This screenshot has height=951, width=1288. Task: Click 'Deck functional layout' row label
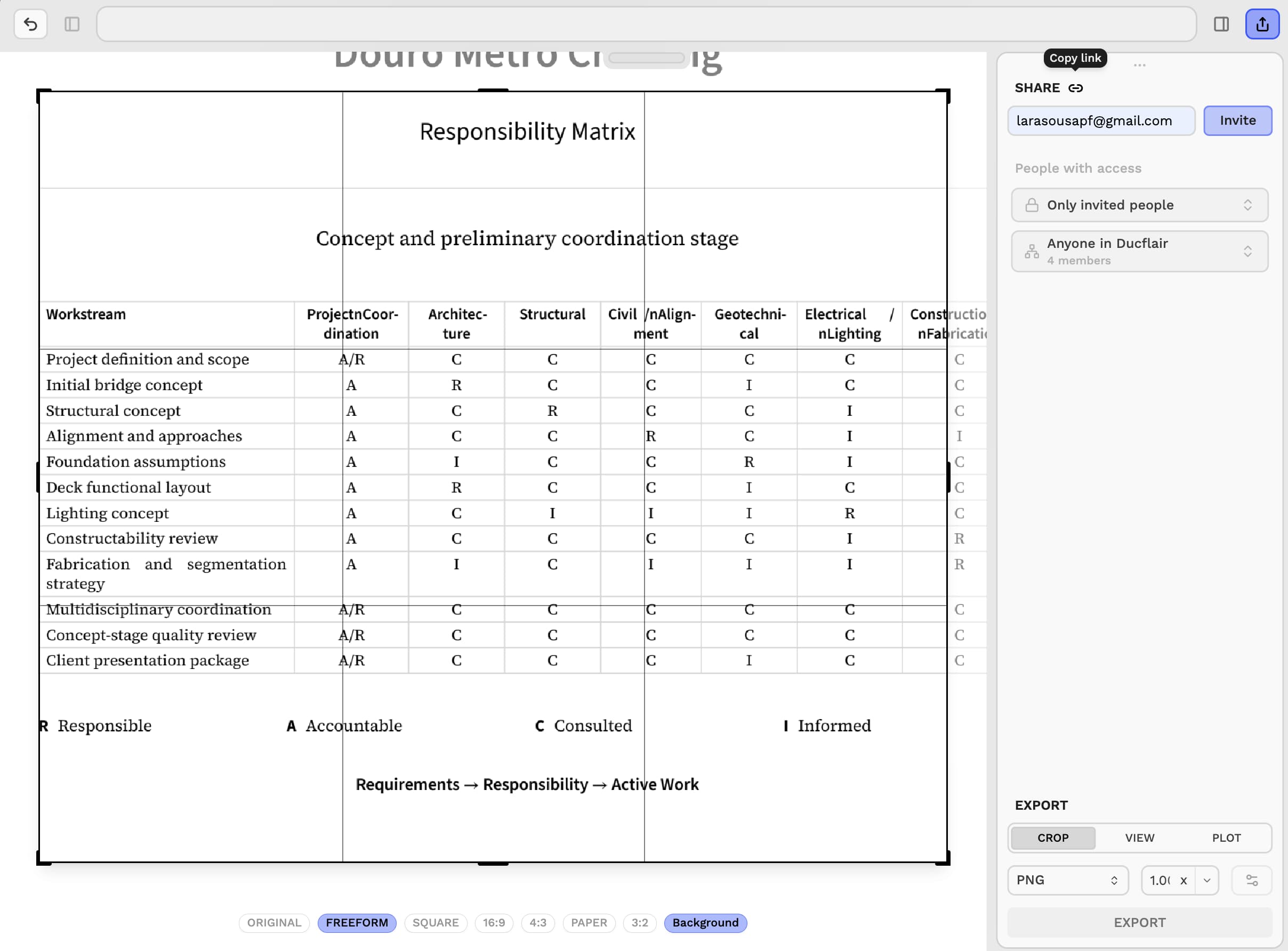[x=128, y=488]
